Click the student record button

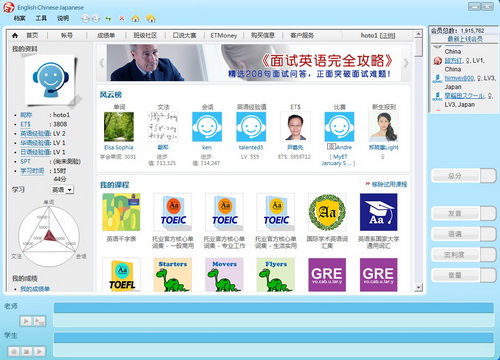coord(14,351)
